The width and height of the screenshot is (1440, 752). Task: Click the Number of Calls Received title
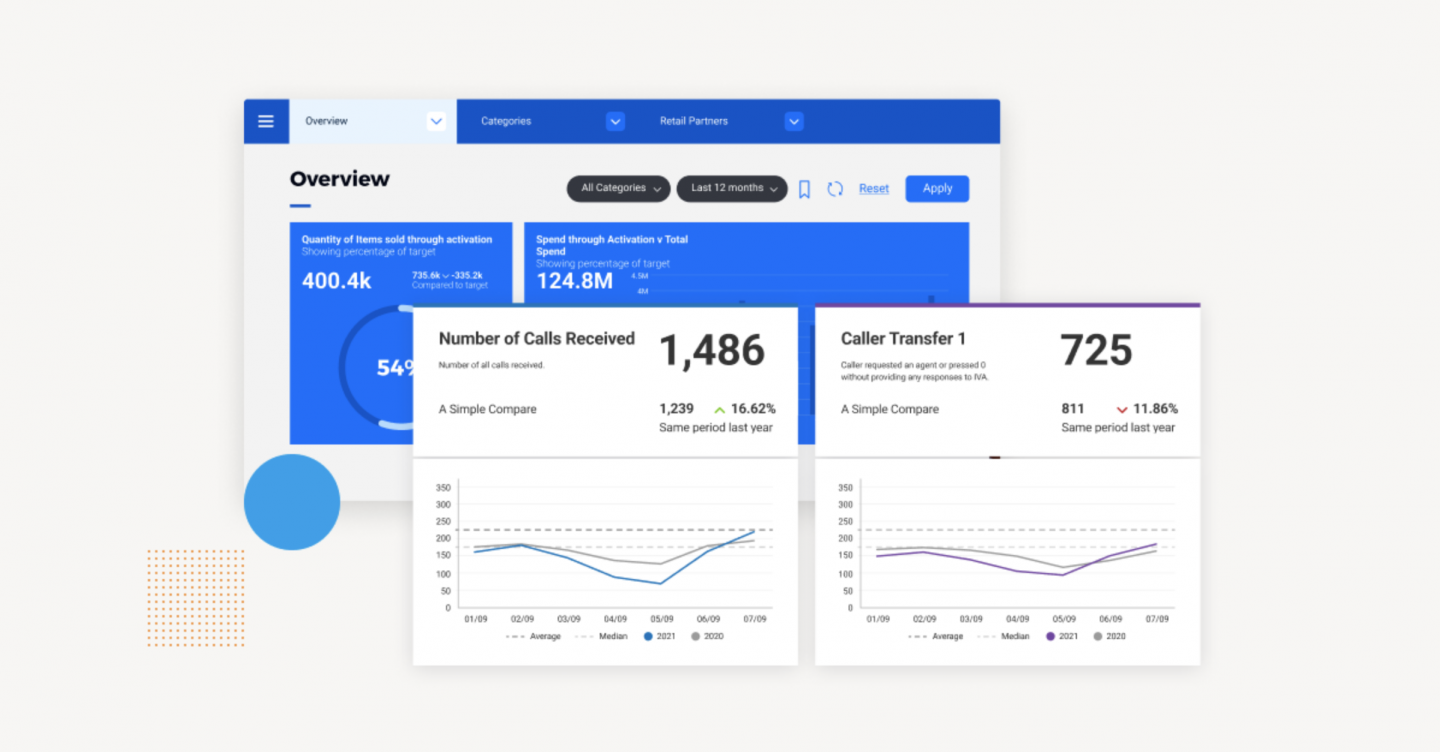tap(536, 339)
